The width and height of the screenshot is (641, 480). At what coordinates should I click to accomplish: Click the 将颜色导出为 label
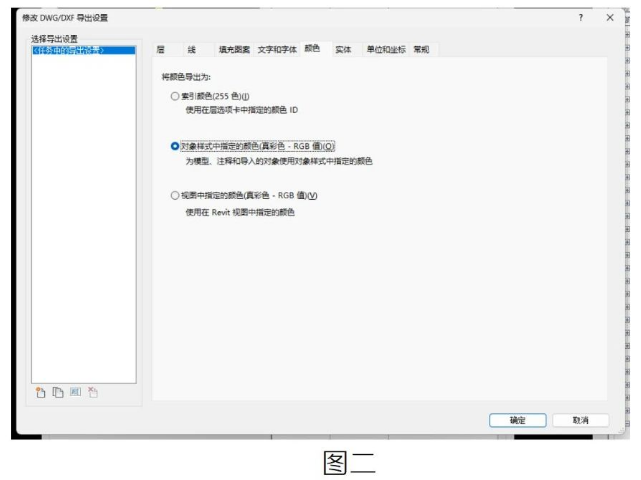(186, 77)
